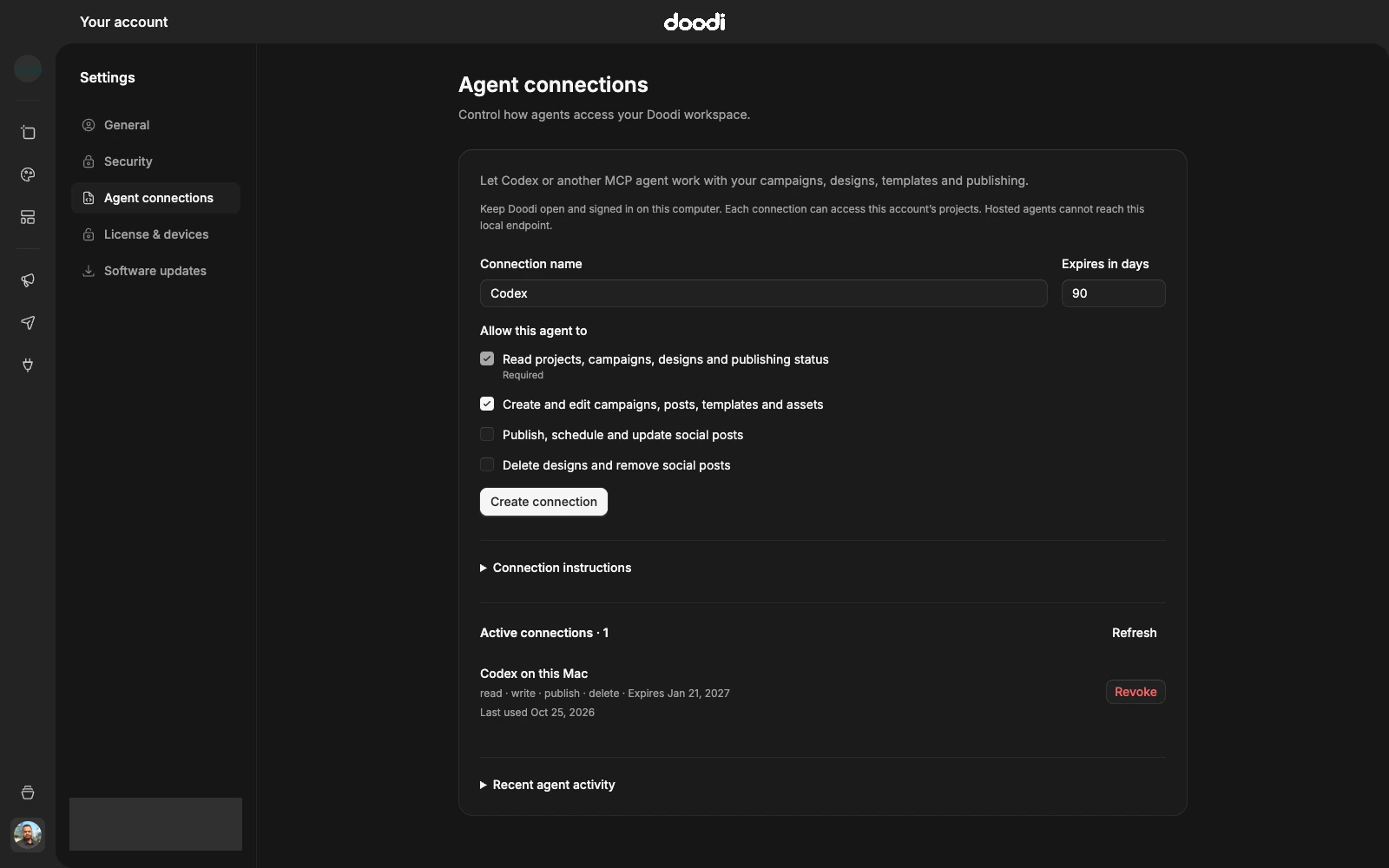
Task: Enable Publish, schedule and update social posts
Action: tap(487, 434)
